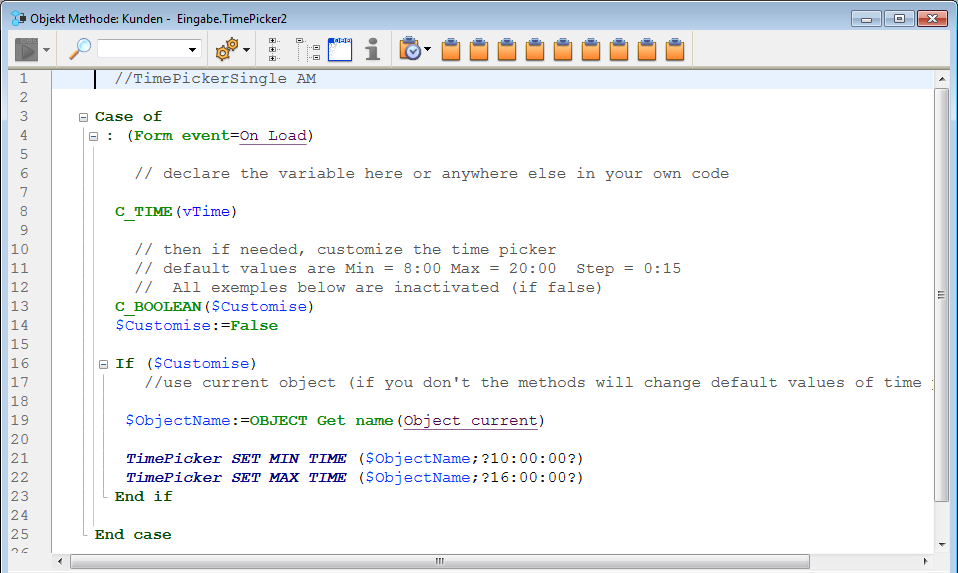Click the fourth orange clipboard icon
The height and width of the screenshot is (573, 958).
pos(535,49)
